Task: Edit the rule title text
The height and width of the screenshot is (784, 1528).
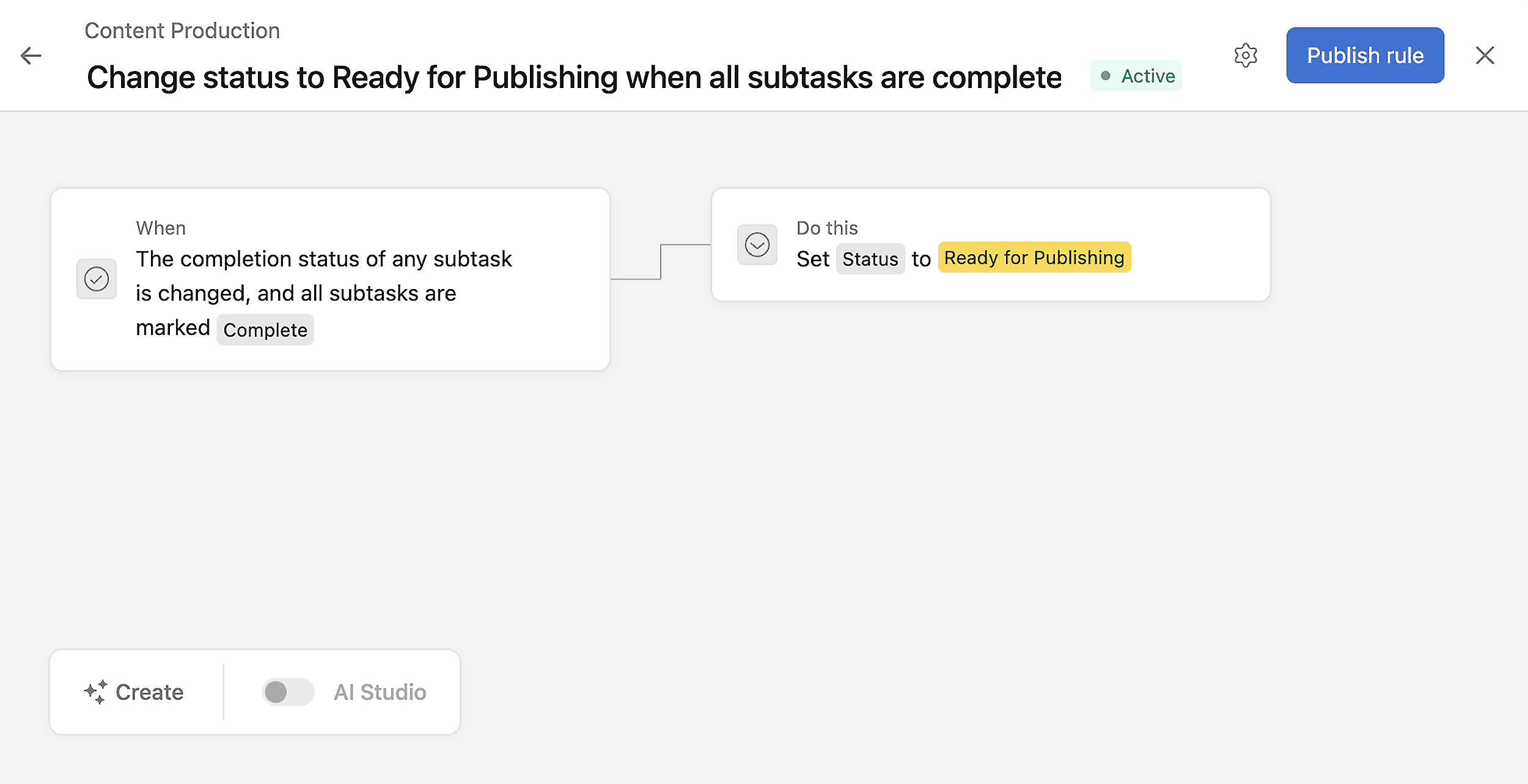Action: click(573, 76)
